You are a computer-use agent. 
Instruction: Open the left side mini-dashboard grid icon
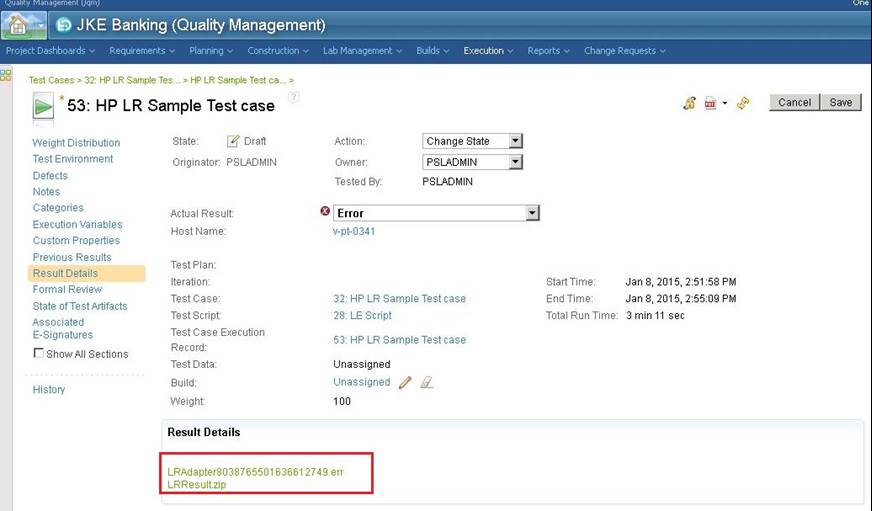pos(6,75)
